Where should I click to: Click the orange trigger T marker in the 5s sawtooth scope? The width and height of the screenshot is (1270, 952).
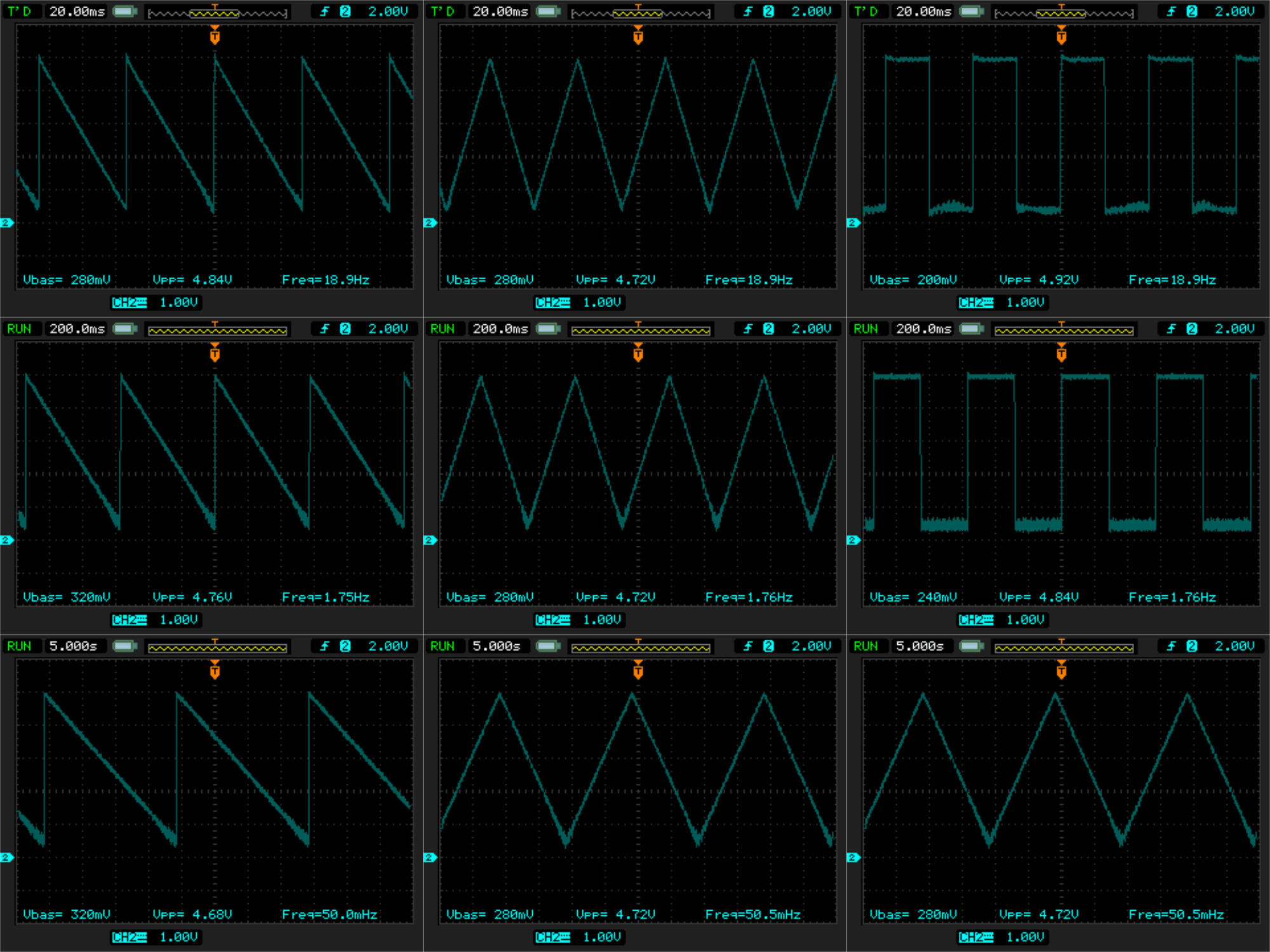(x=215, y=670)
